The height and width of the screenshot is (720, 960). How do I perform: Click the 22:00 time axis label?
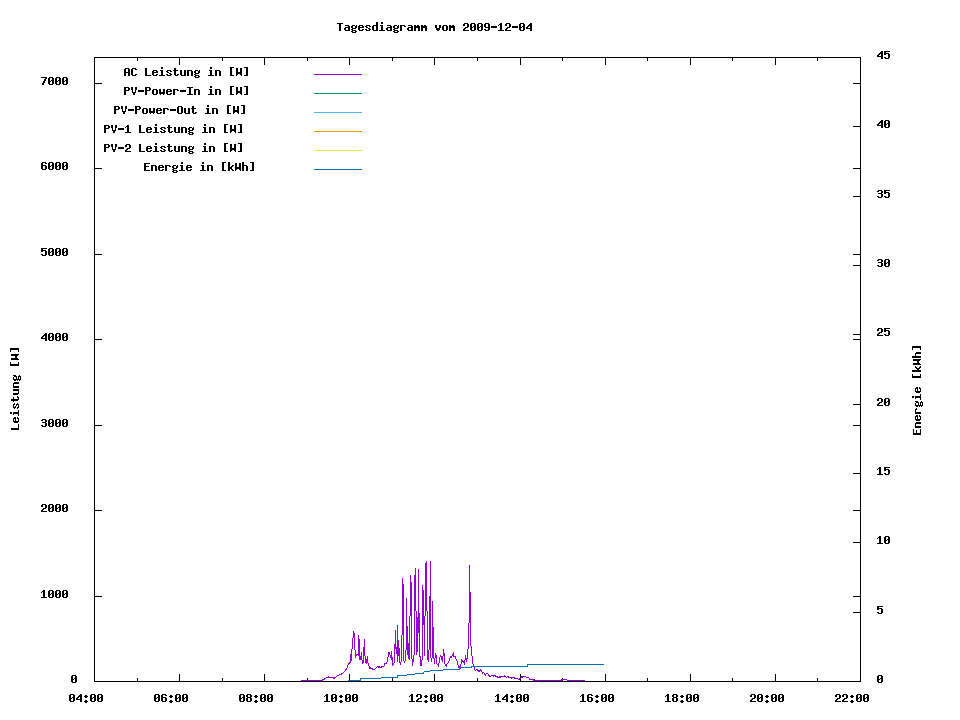click(851, 698)
